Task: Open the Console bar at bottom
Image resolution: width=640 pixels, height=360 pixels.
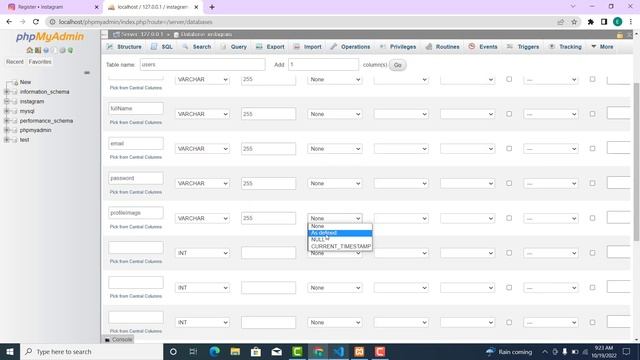Action: 119,340
